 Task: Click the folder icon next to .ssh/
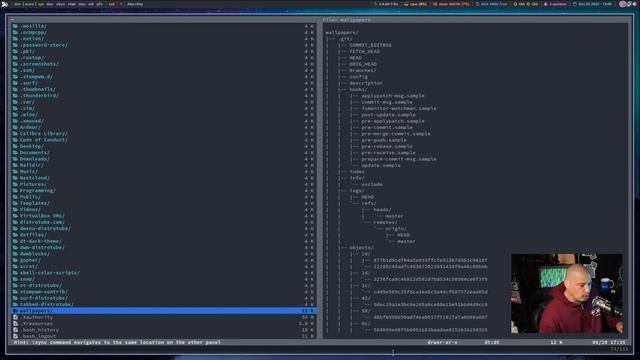click(x=15, y=70)
